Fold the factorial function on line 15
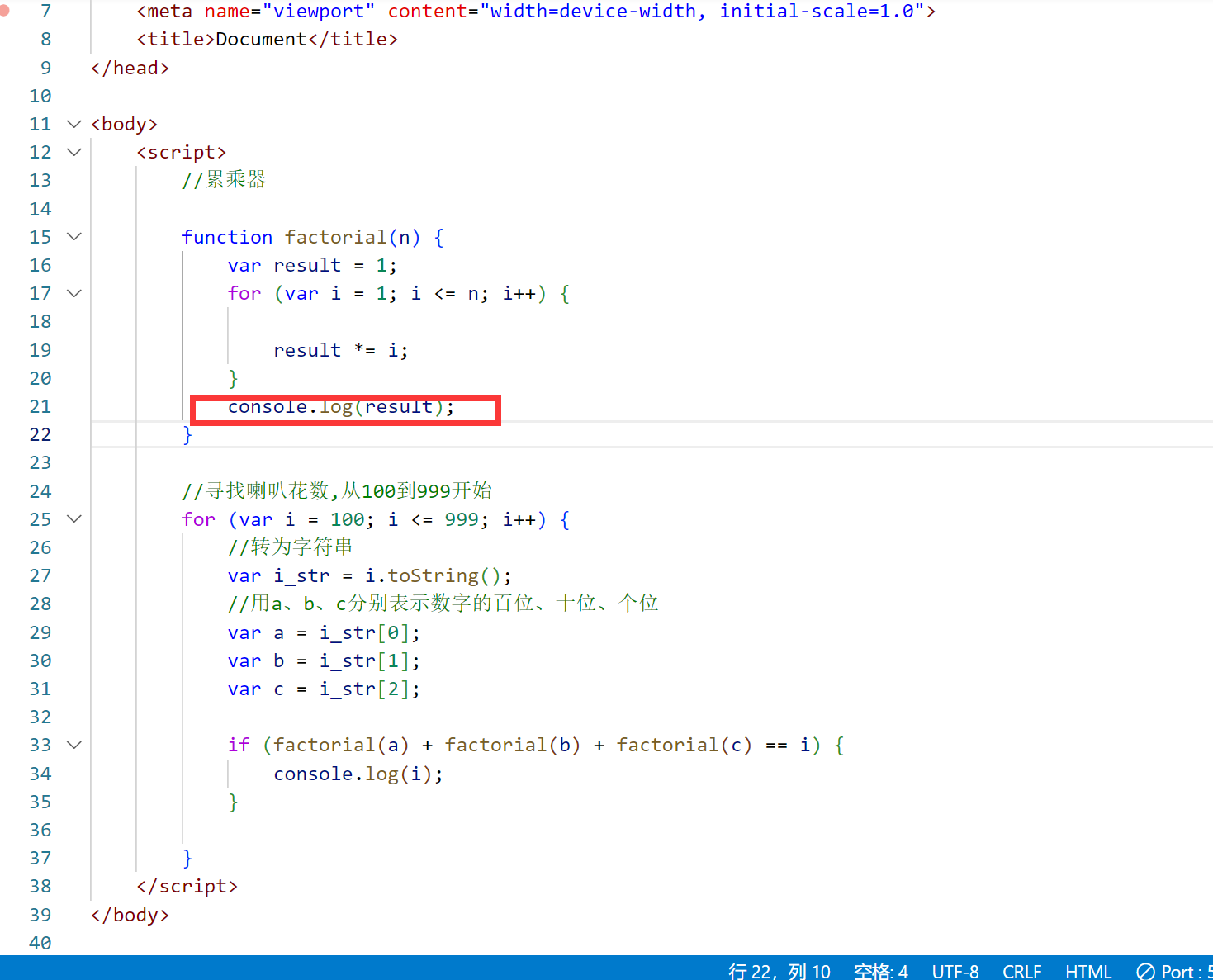Image resolution: width=1213 pixels, height=980 pixels. click(x=74, y=237)
